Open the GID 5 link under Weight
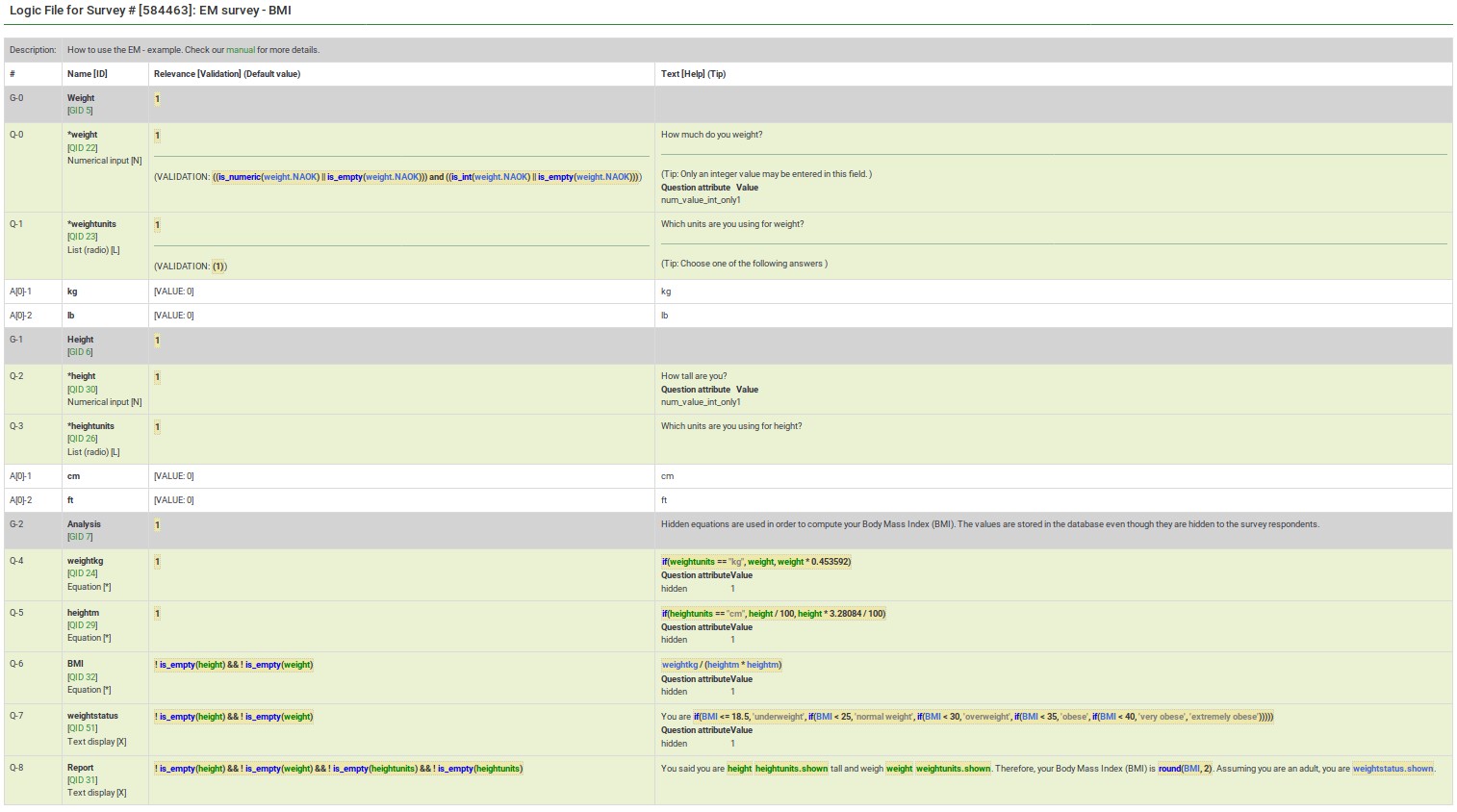Image resolution: width=1457 pixels, height=812 pixels. [x=81, y=111]
